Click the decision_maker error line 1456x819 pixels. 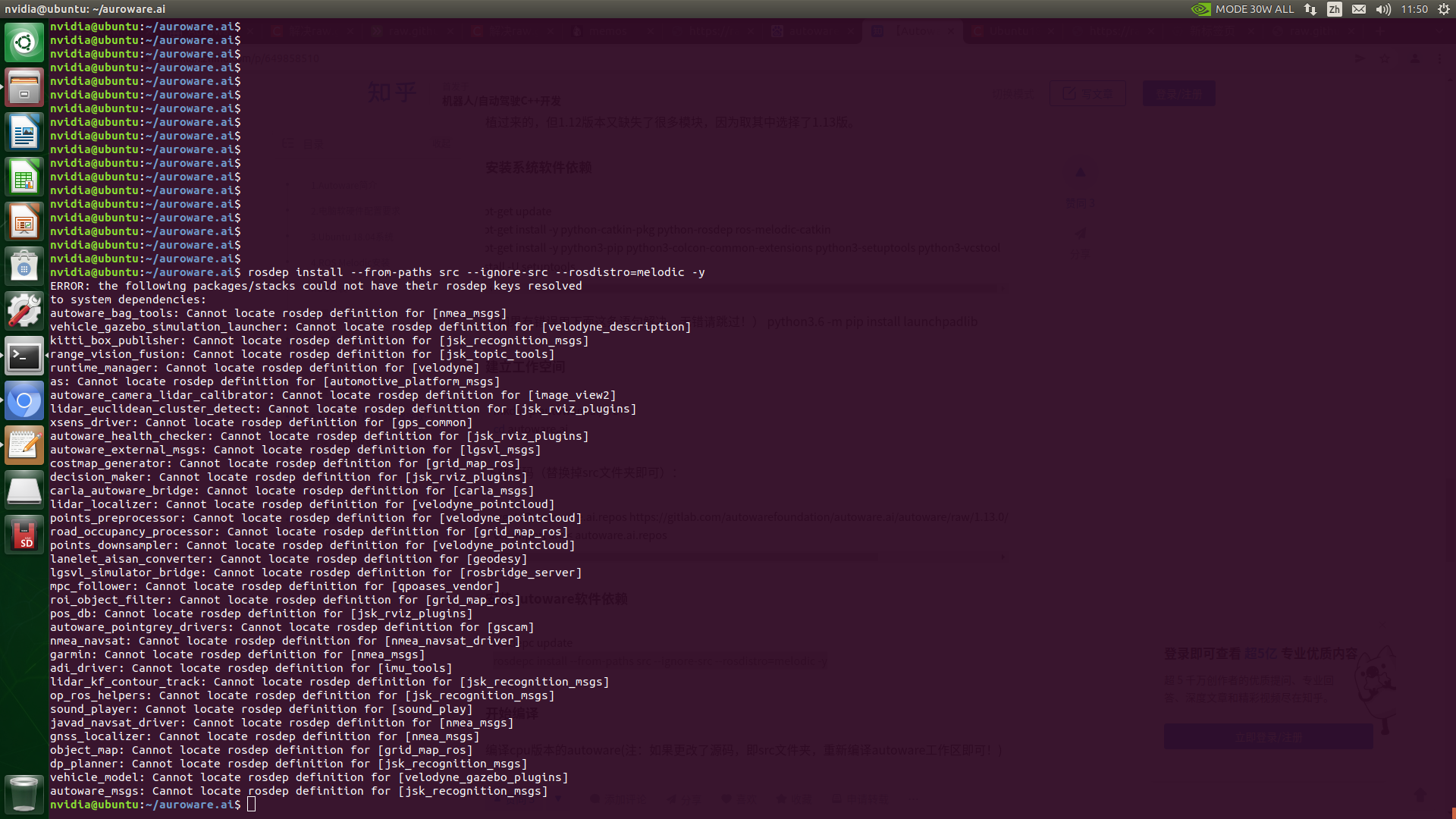[x=289, y=477]
